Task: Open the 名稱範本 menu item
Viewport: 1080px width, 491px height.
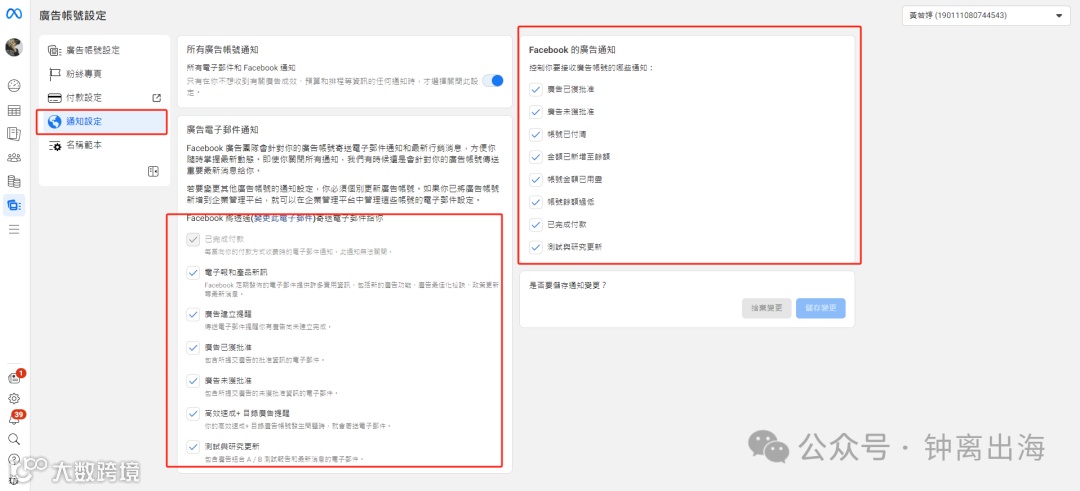Action: pyautogui.click(x=104, y=145)
